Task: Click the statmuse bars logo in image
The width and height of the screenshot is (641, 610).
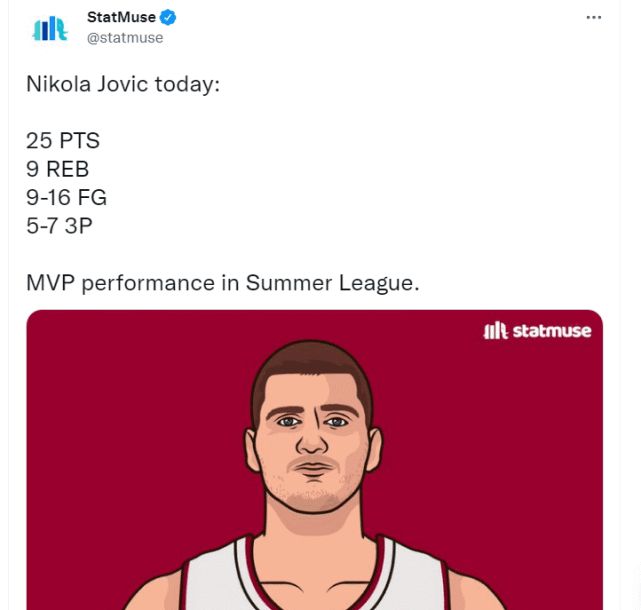Action: point(495,331)
